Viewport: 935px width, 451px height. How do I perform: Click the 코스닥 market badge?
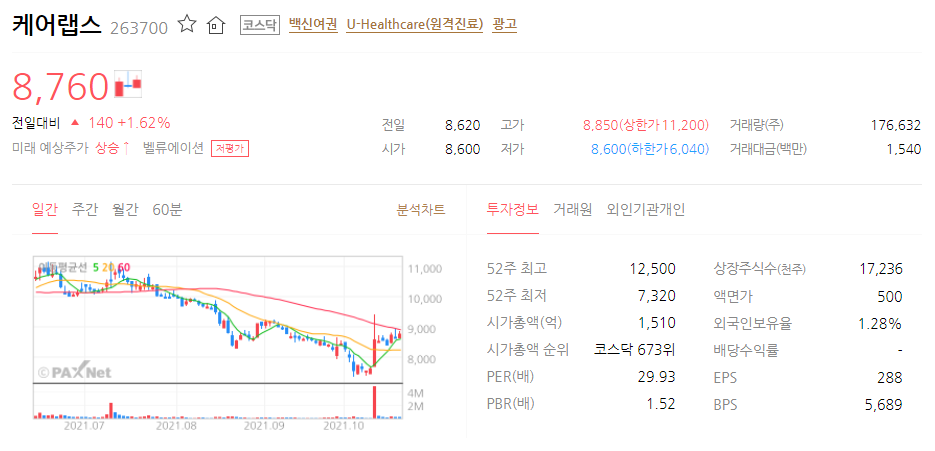coord(260,25)
